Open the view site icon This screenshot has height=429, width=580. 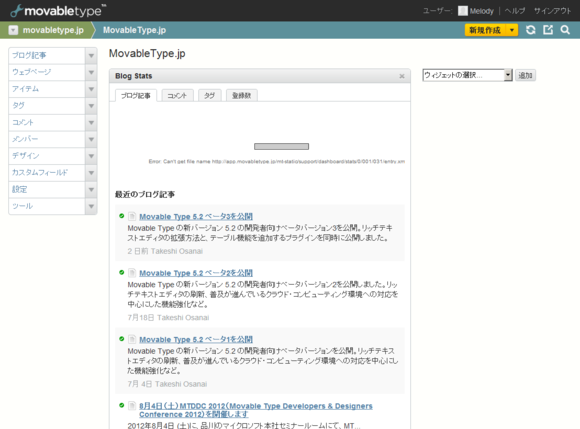click(x=548, y=30)
